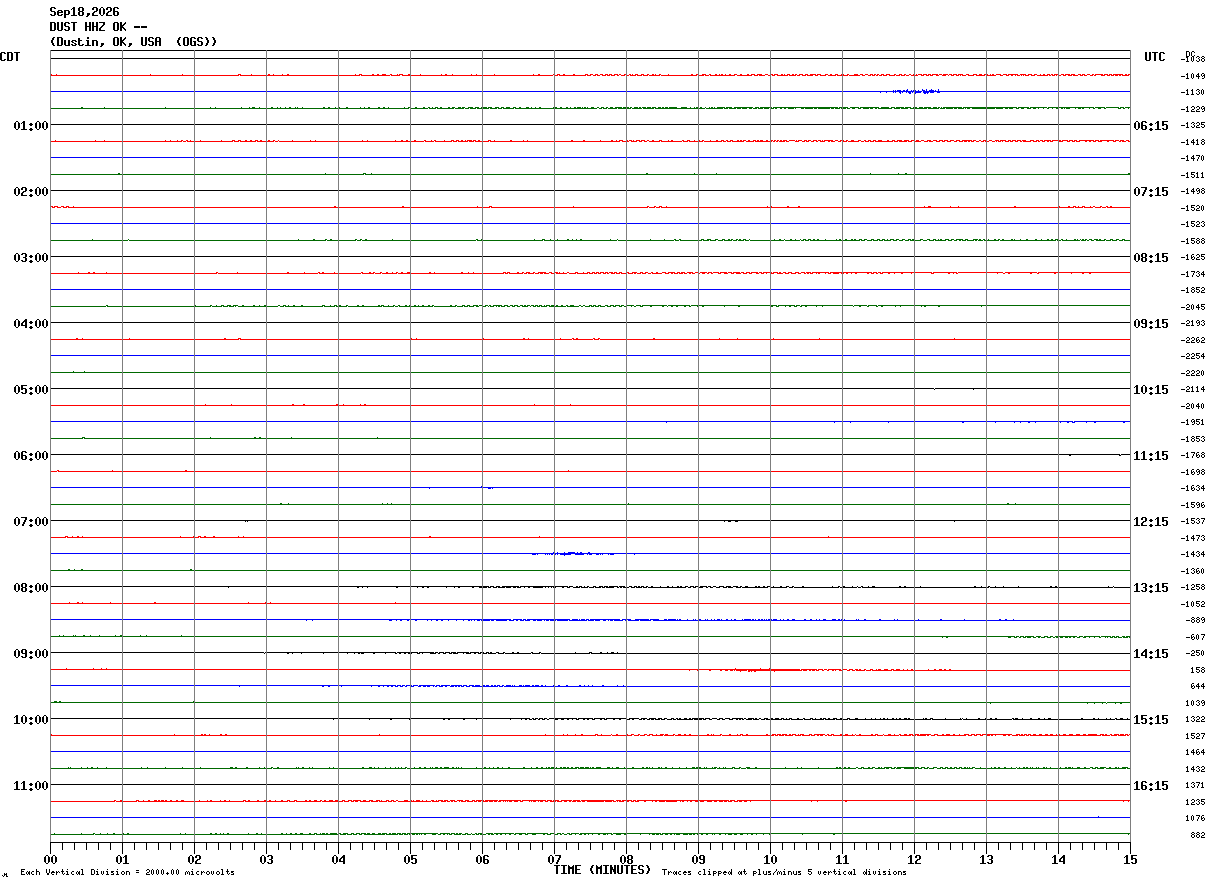The width and height of the screenshot is (1210, 886).
Task: Click the TIME (MINUTES) axis title
Action: tap(602, 870)
